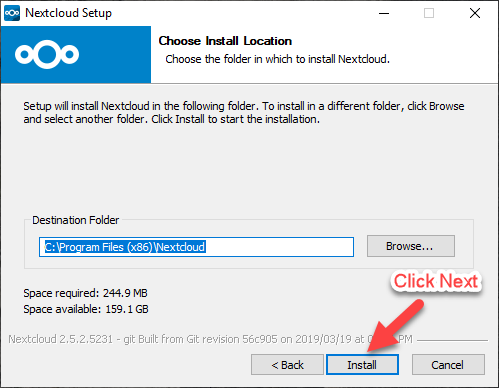Click the Destination Folder group label
This screenshot has width=499, height=388.
click(76, 220)
